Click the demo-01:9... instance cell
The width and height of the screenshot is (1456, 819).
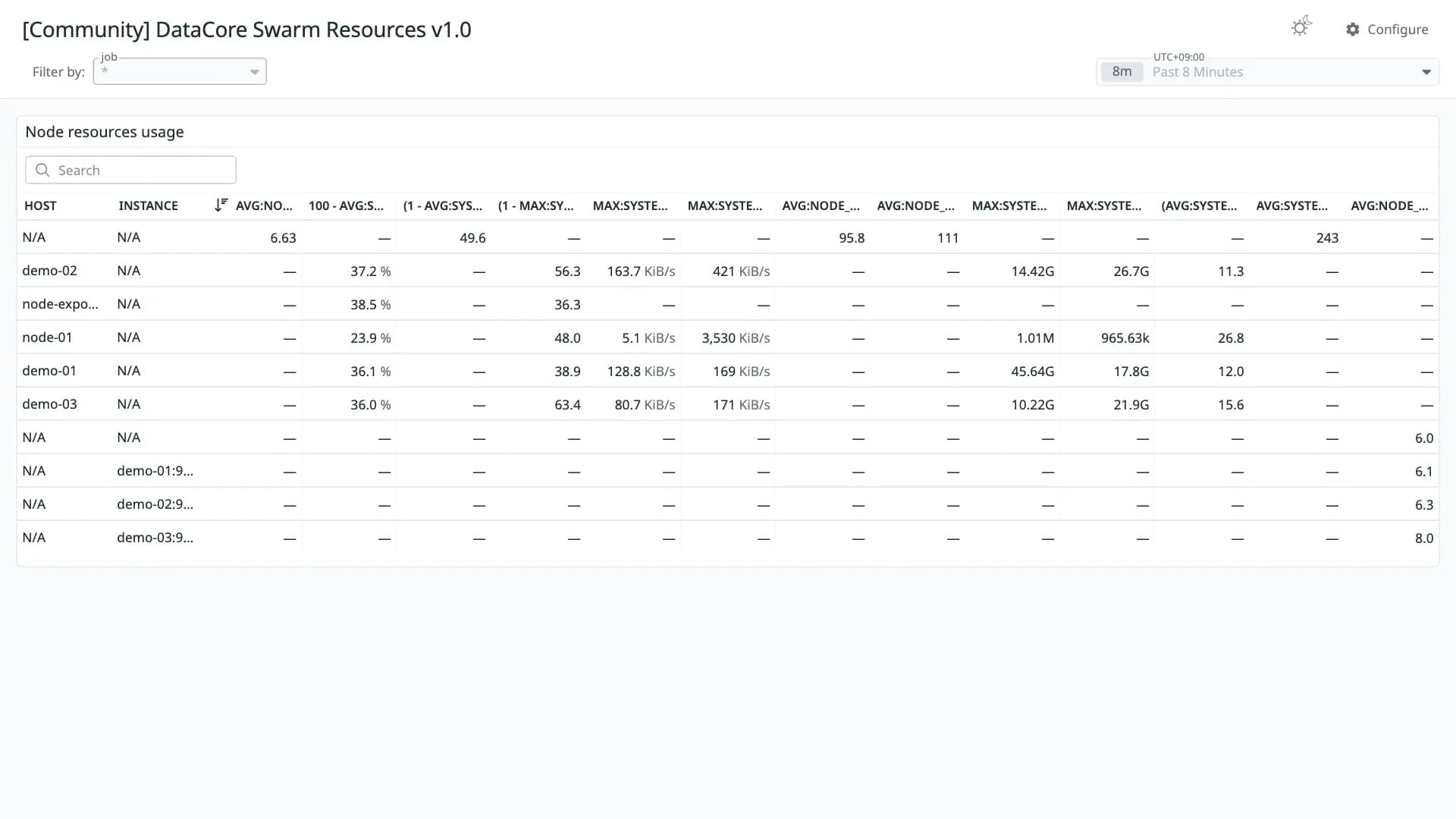tap(155, 471)
